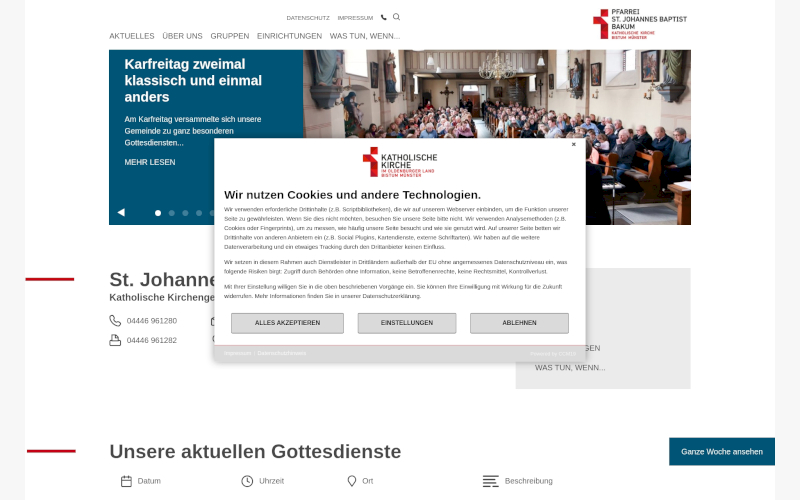Click the calendar icon next to Datum

pos(126,481)
